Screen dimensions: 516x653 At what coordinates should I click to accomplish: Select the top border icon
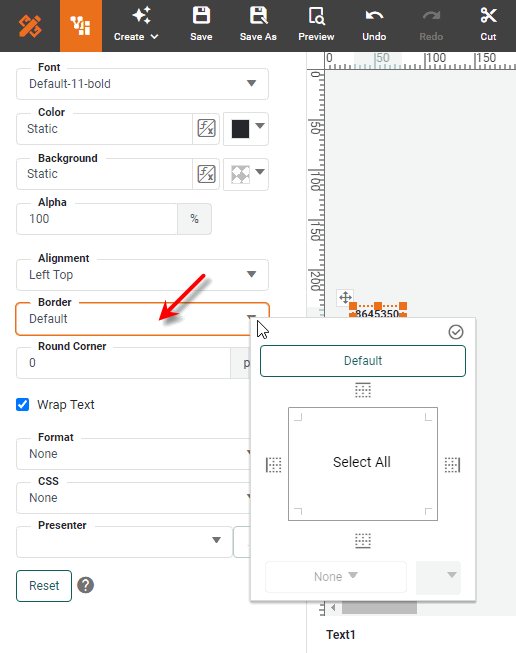[363, 390]
